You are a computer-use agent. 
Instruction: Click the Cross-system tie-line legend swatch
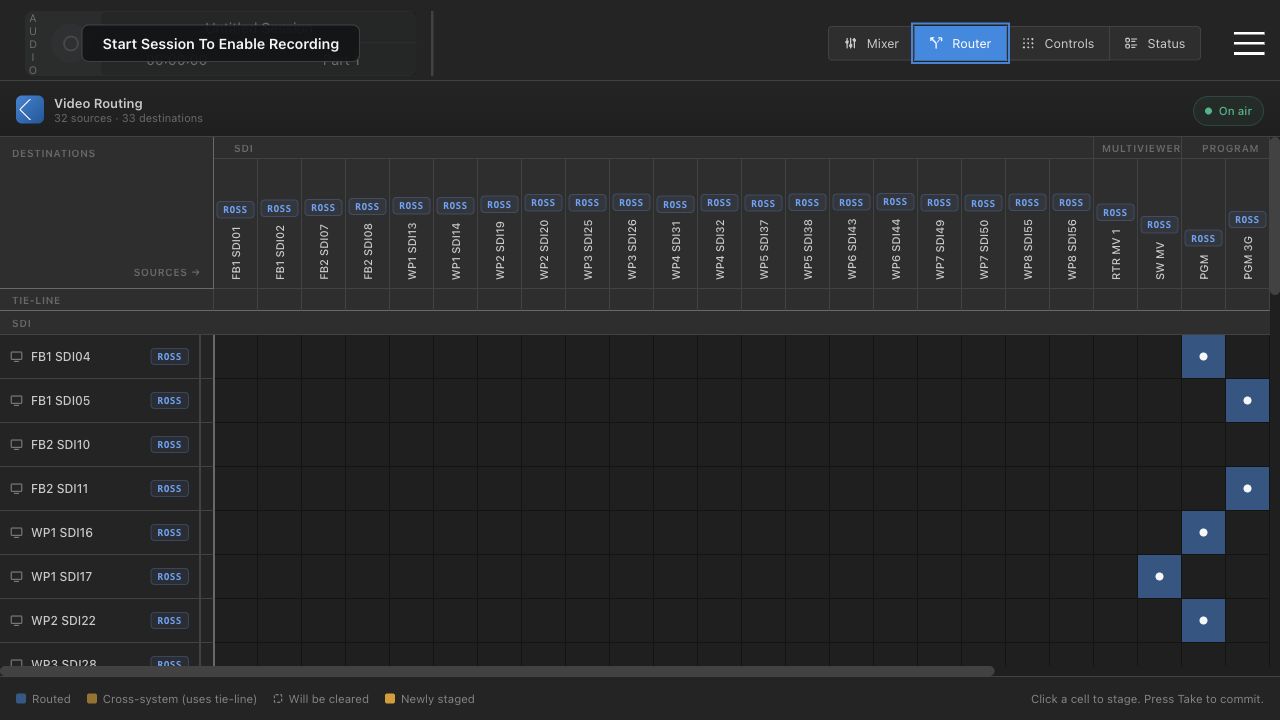(x=92, y=699)
